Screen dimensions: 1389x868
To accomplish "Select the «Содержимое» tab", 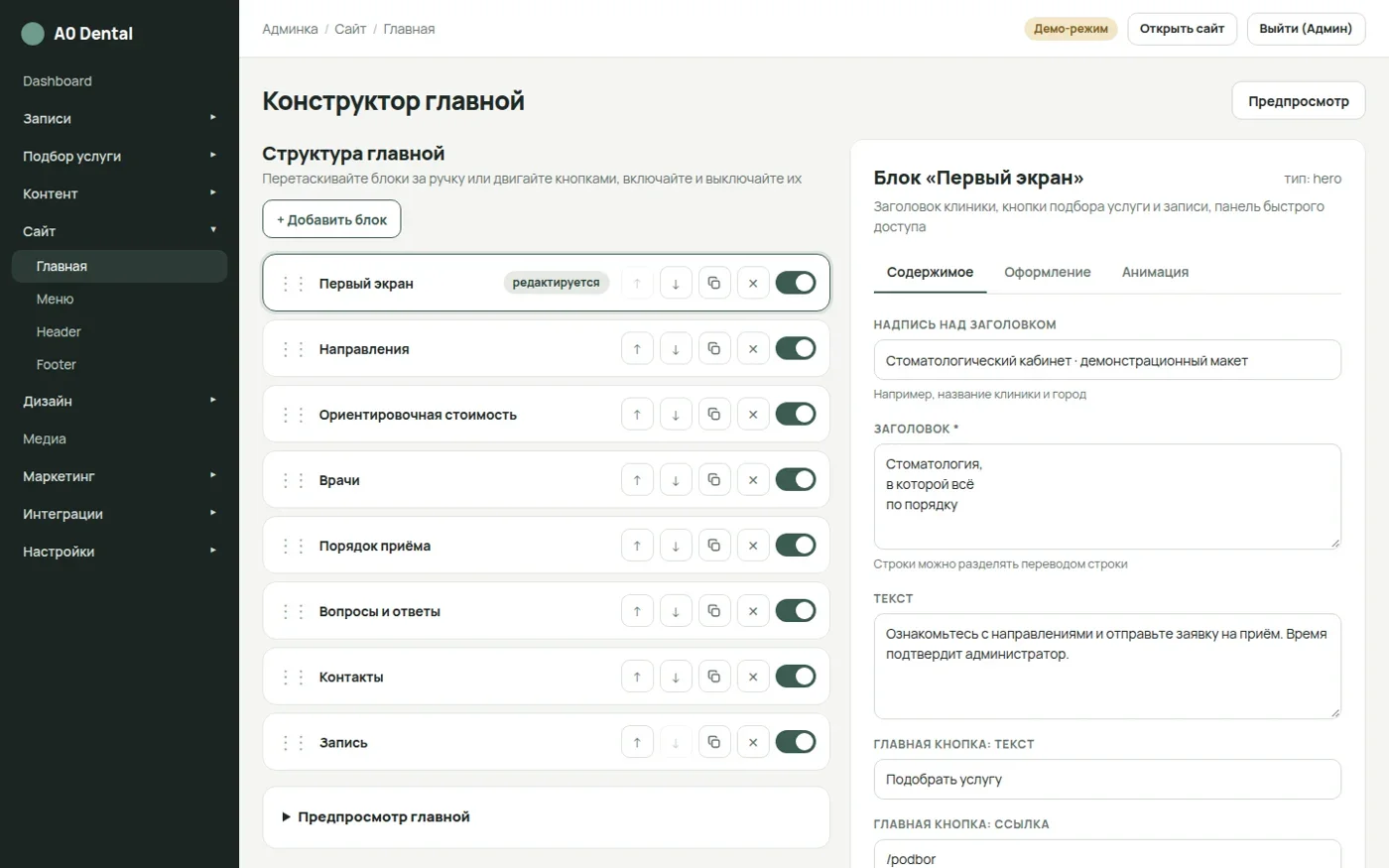I will pos(930,272).
